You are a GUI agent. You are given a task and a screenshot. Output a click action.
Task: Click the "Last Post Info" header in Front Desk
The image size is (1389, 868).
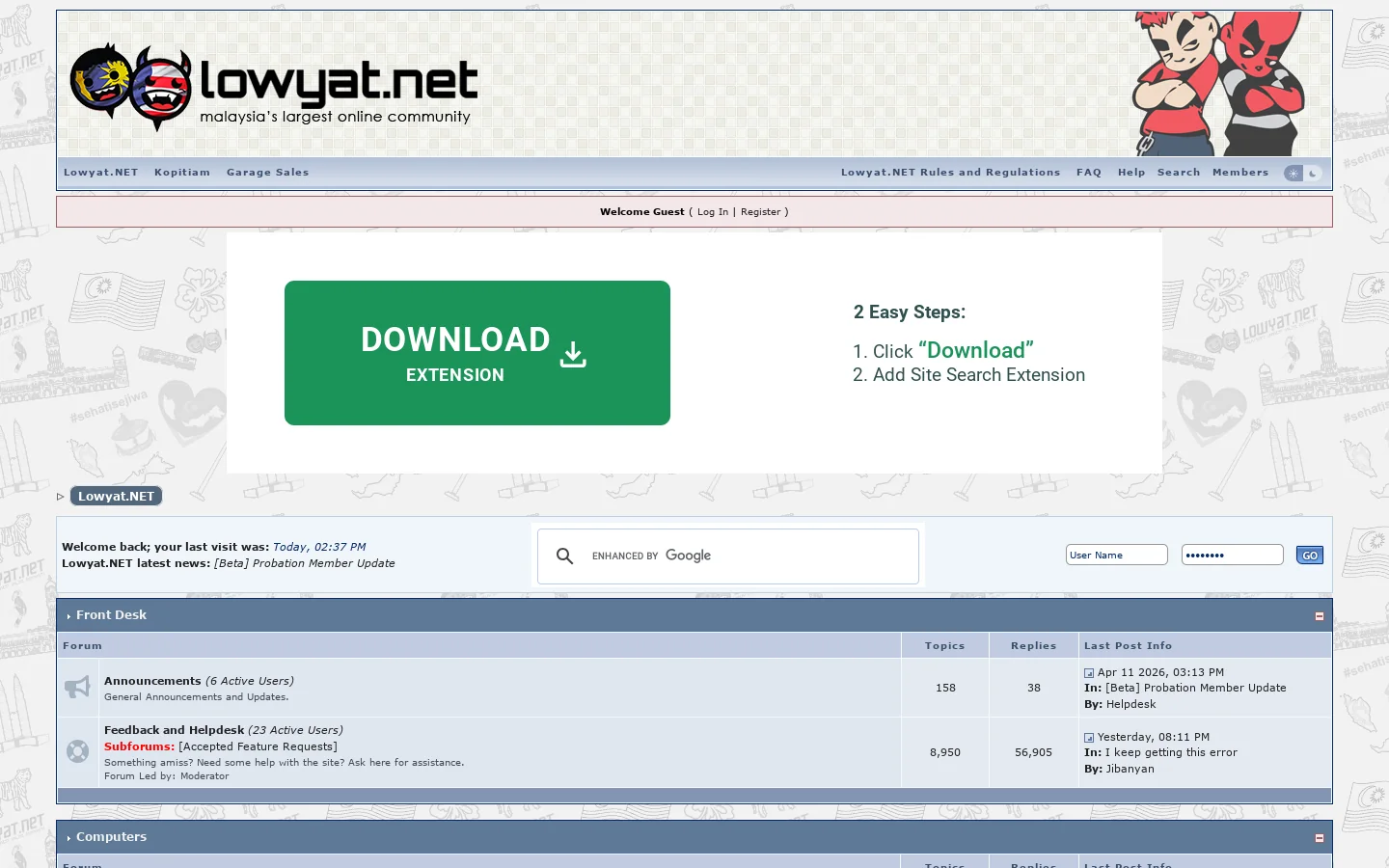(x=1128, y=646)
